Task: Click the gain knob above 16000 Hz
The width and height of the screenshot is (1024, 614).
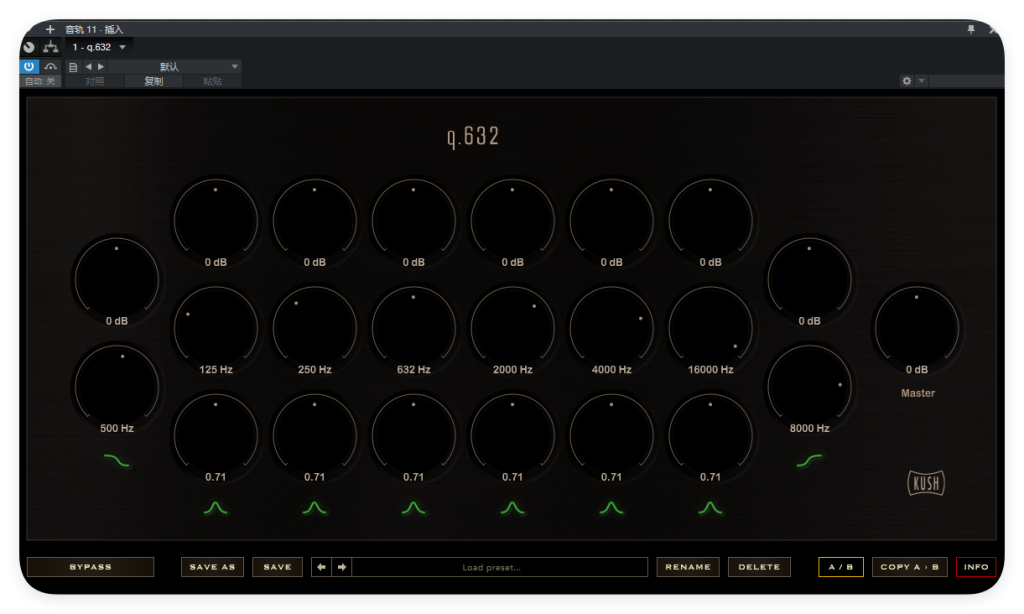Action: point(711,221)
